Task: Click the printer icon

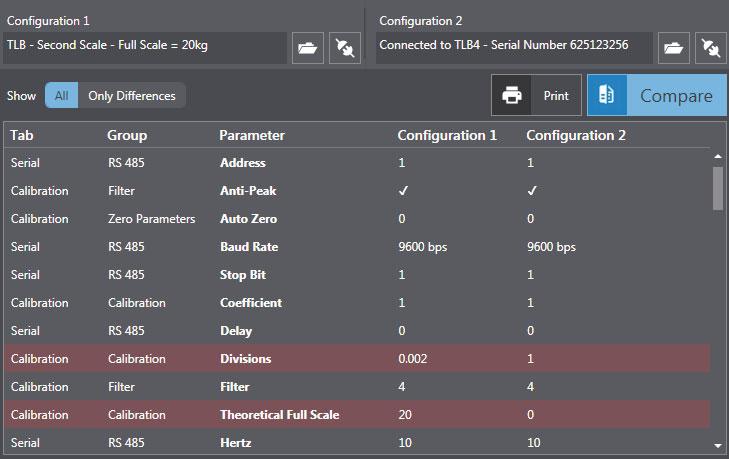Action: 512,96
